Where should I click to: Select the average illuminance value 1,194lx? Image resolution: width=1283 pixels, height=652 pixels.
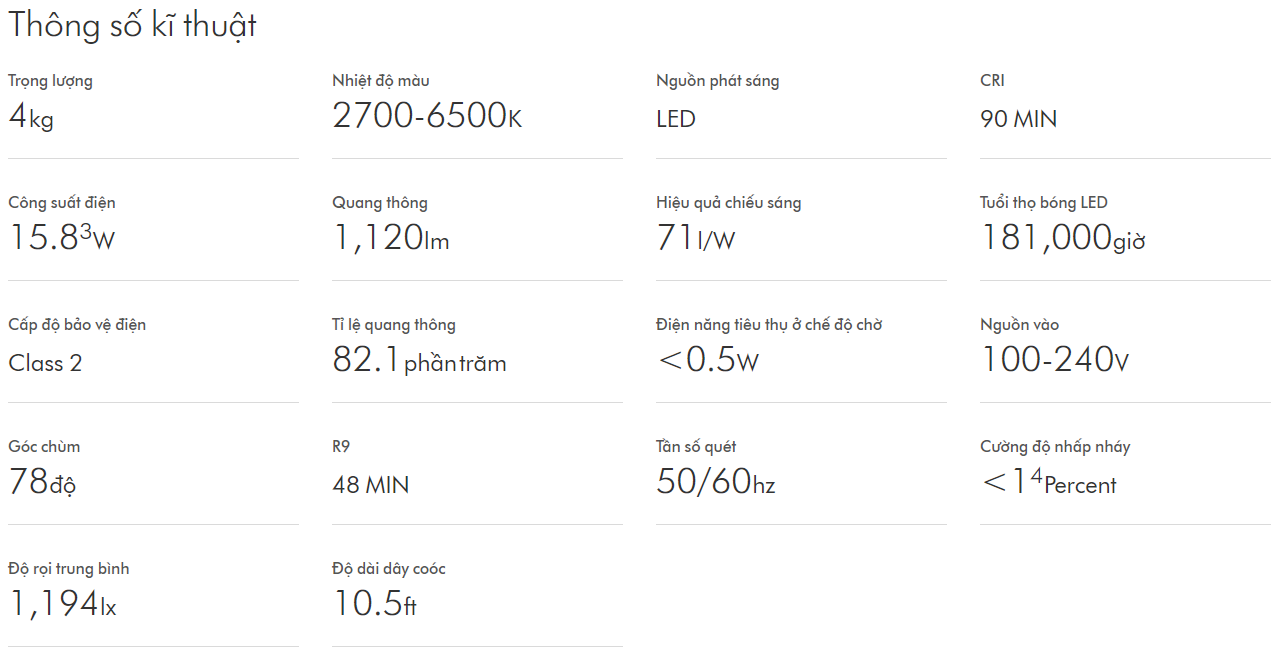pyautogui.click(x=63, y=605)
